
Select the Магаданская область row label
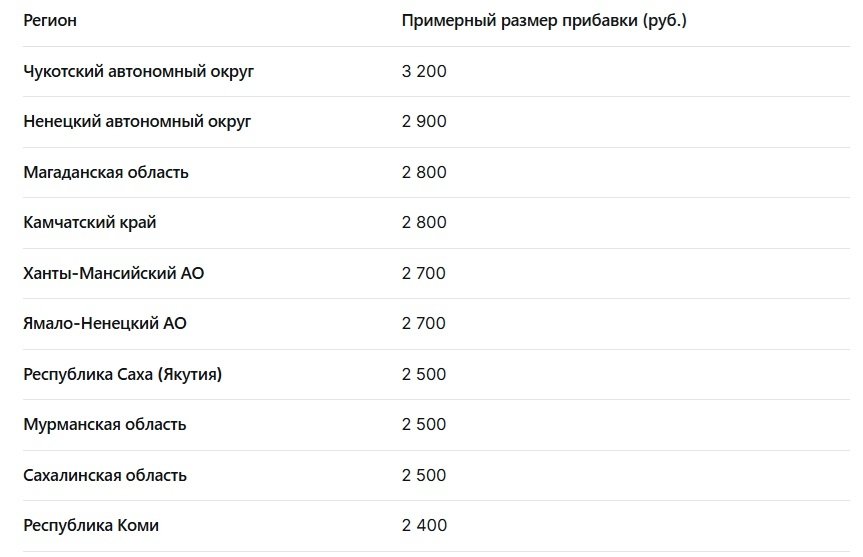106,172
